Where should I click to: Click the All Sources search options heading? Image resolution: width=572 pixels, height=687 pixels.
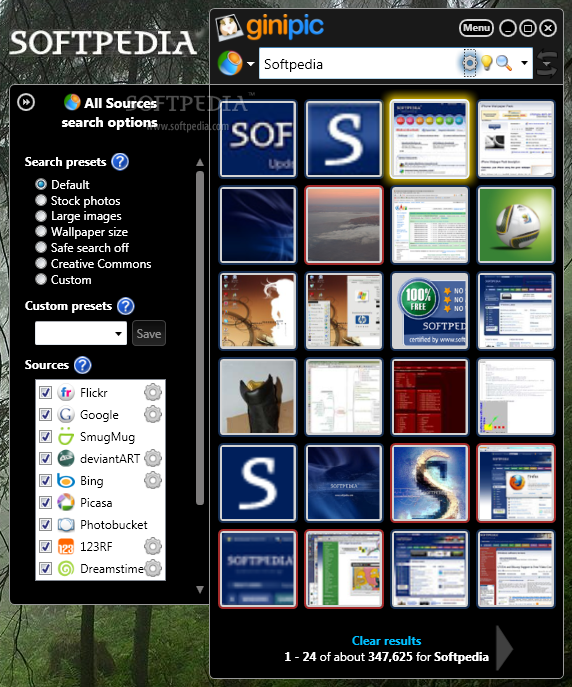point(109,113)
